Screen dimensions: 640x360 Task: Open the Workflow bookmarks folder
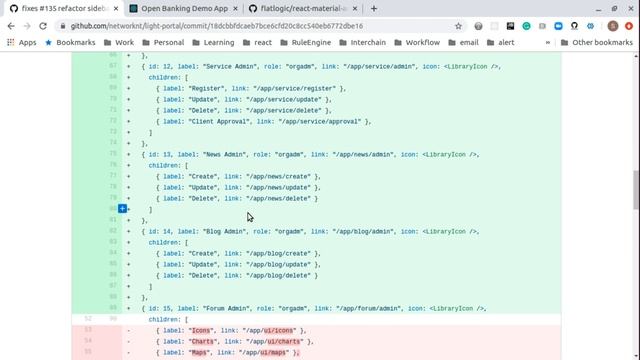coord(417,42)
